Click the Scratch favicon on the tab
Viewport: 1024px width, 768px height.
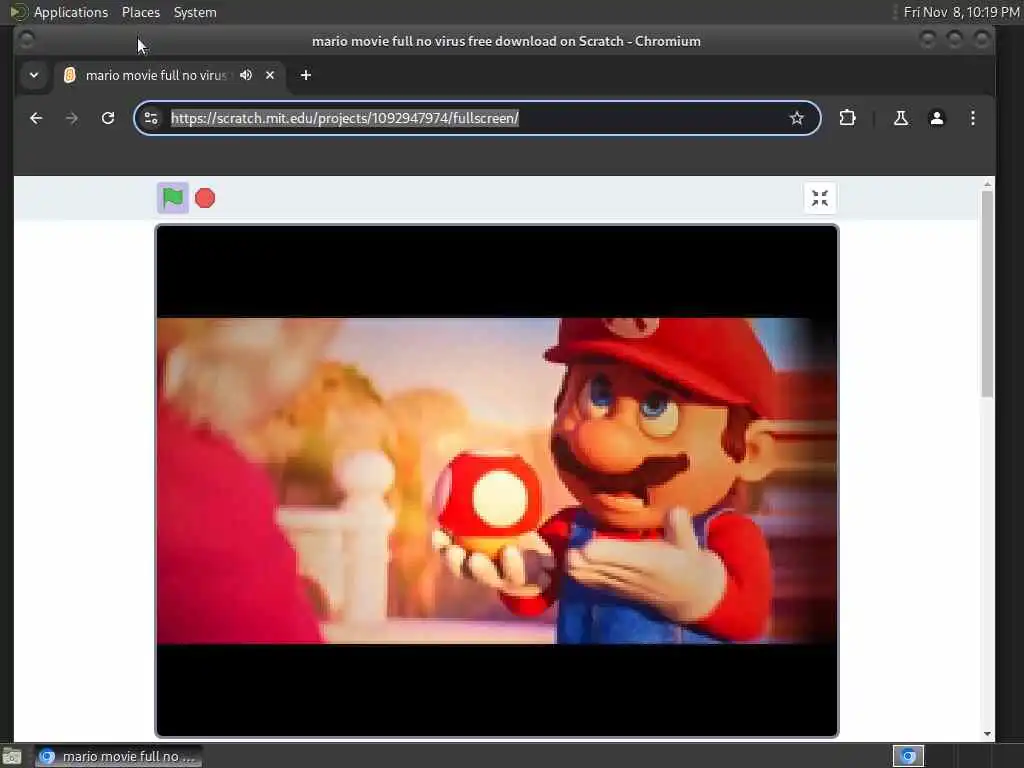coord(70,75)
